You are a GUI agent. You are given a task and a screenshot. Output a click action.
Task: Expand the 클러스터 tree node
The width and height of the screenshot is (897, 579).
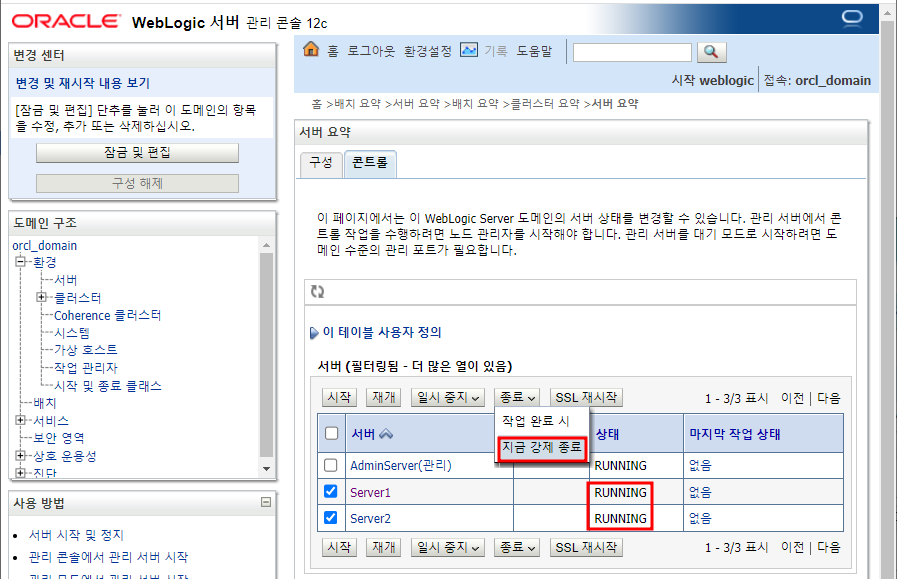coord(41,297)
